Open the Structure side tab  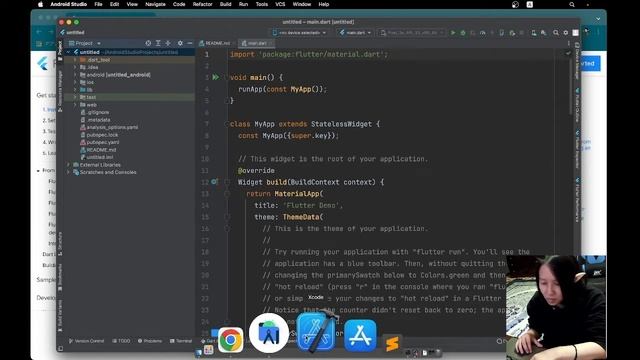[x=60, y=244]
